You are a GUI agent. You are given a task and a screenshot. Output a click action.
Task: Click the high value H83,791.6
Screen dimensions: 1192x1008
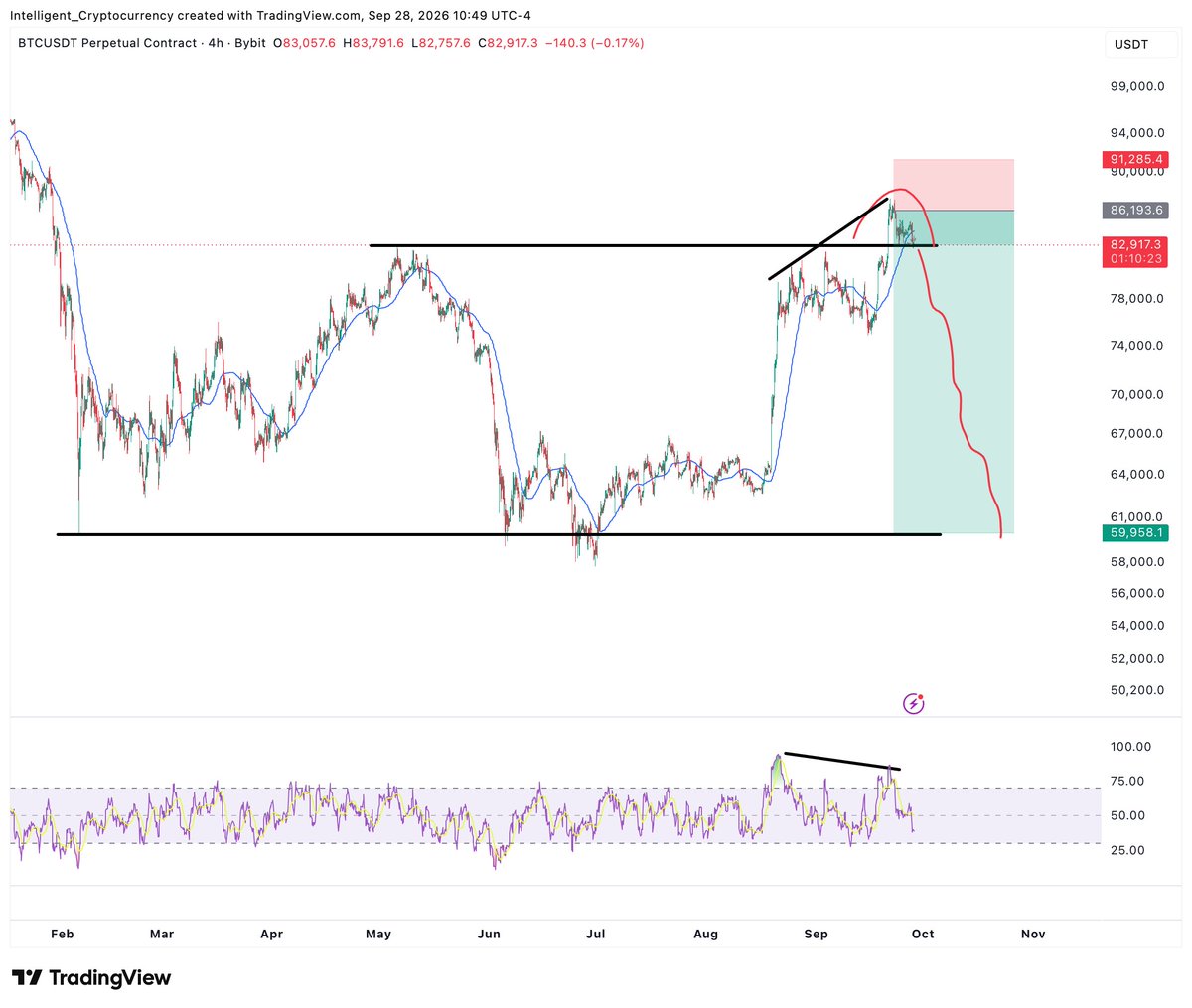click(x=374, y=43)
